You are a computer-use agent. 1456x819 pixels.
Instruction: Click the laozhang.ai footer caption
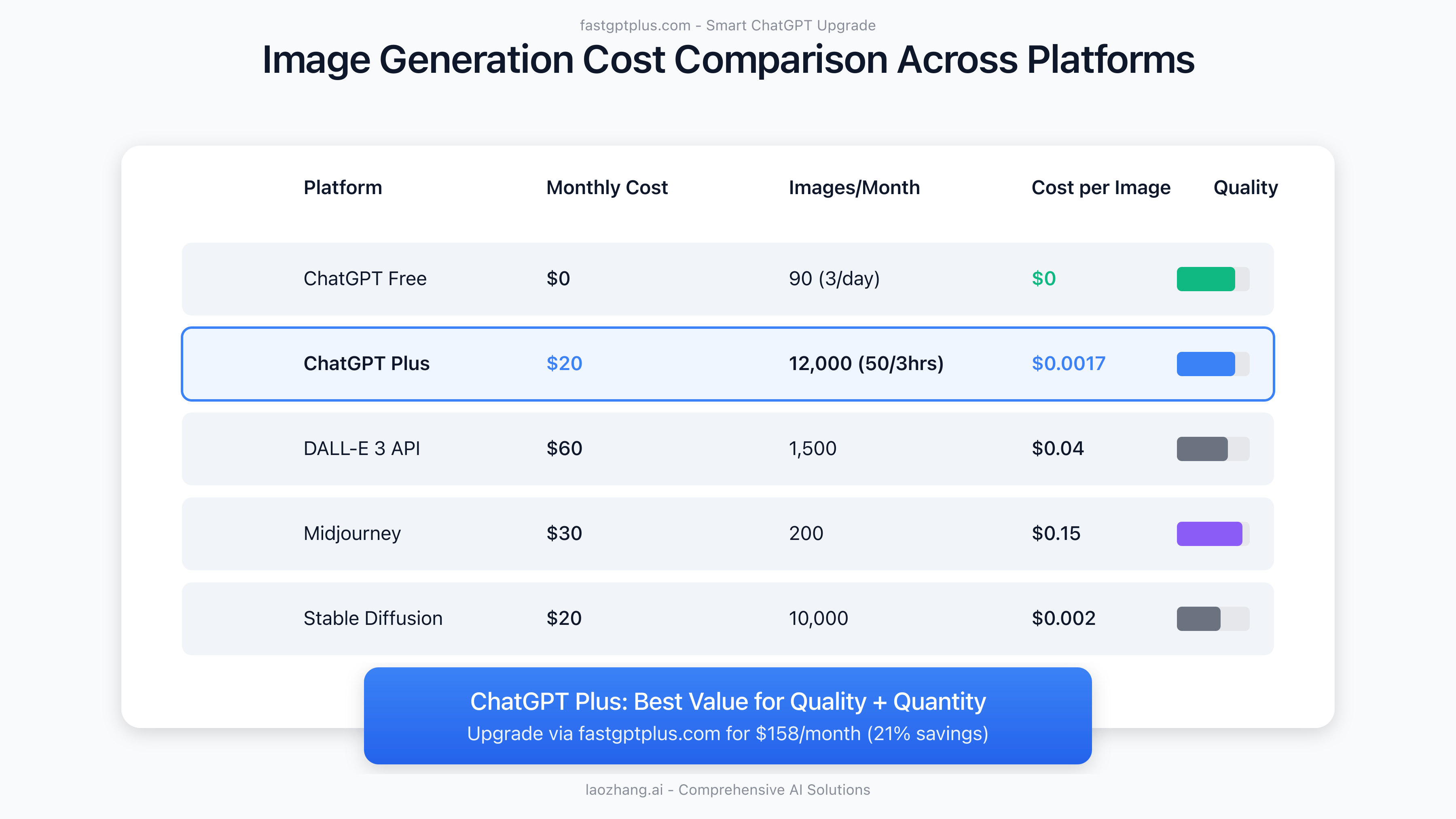coord(728,789)
